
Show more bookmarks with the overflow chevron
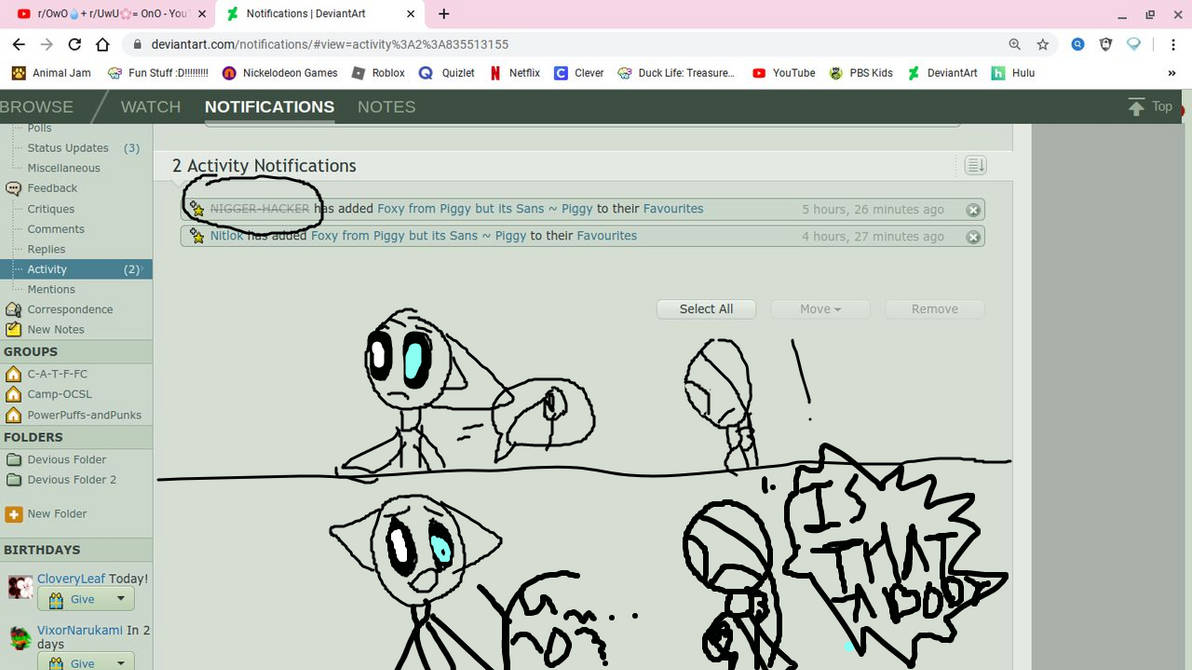(x=1171, y=73)
